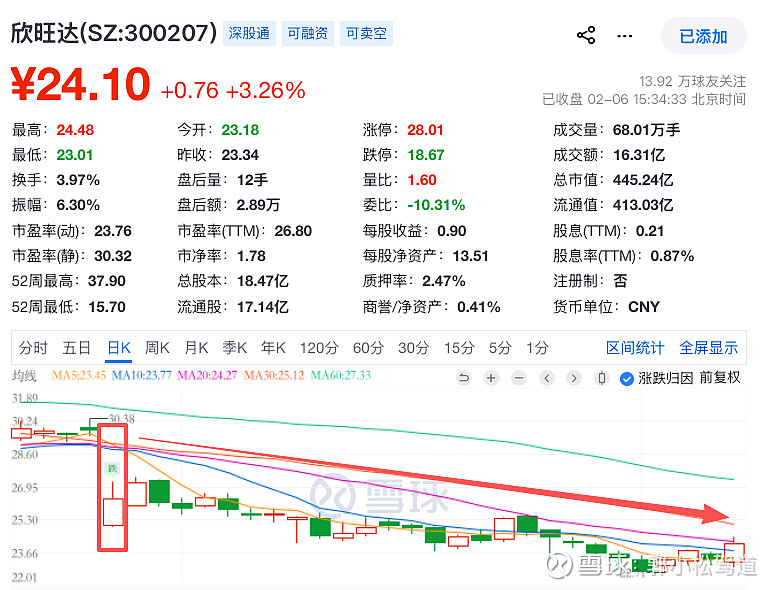
Task: Click the green 跌 marker on chart
Action: pyautogui.click(x=113, y=469)
